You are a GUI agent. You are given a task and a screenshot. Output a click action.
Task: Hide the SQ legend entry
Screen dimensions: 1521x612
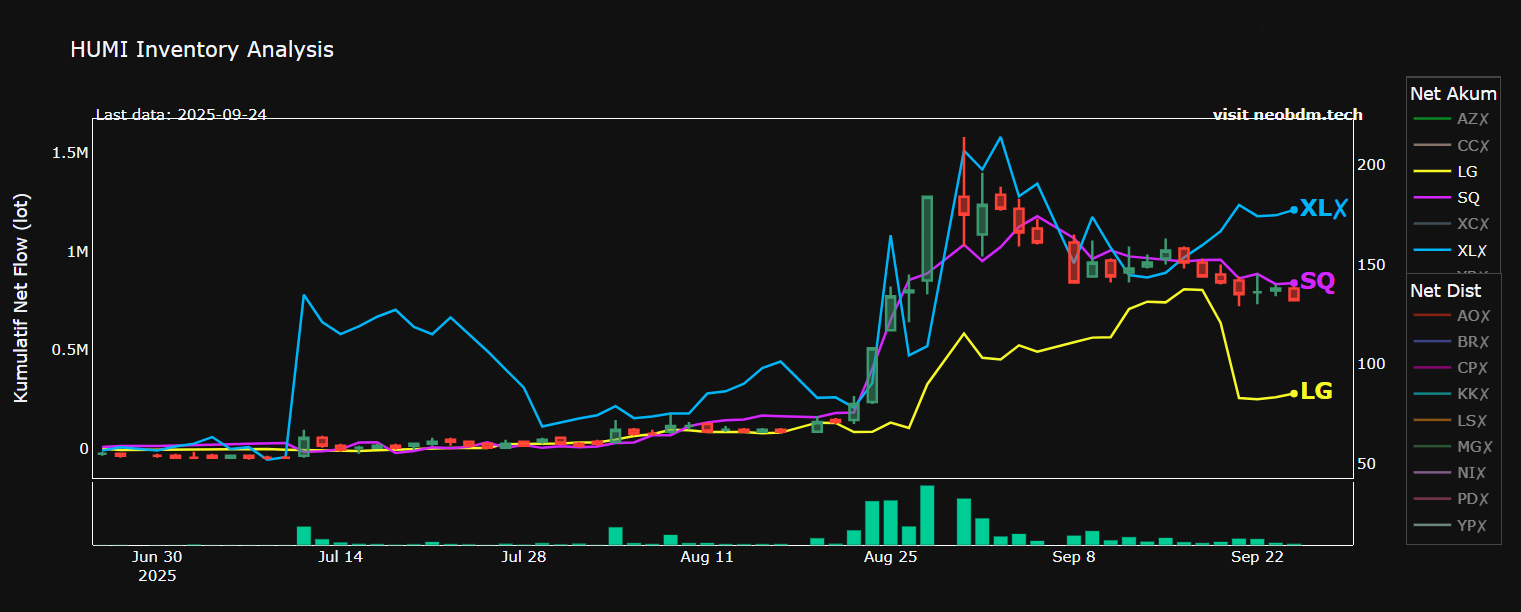[1467, 198]
